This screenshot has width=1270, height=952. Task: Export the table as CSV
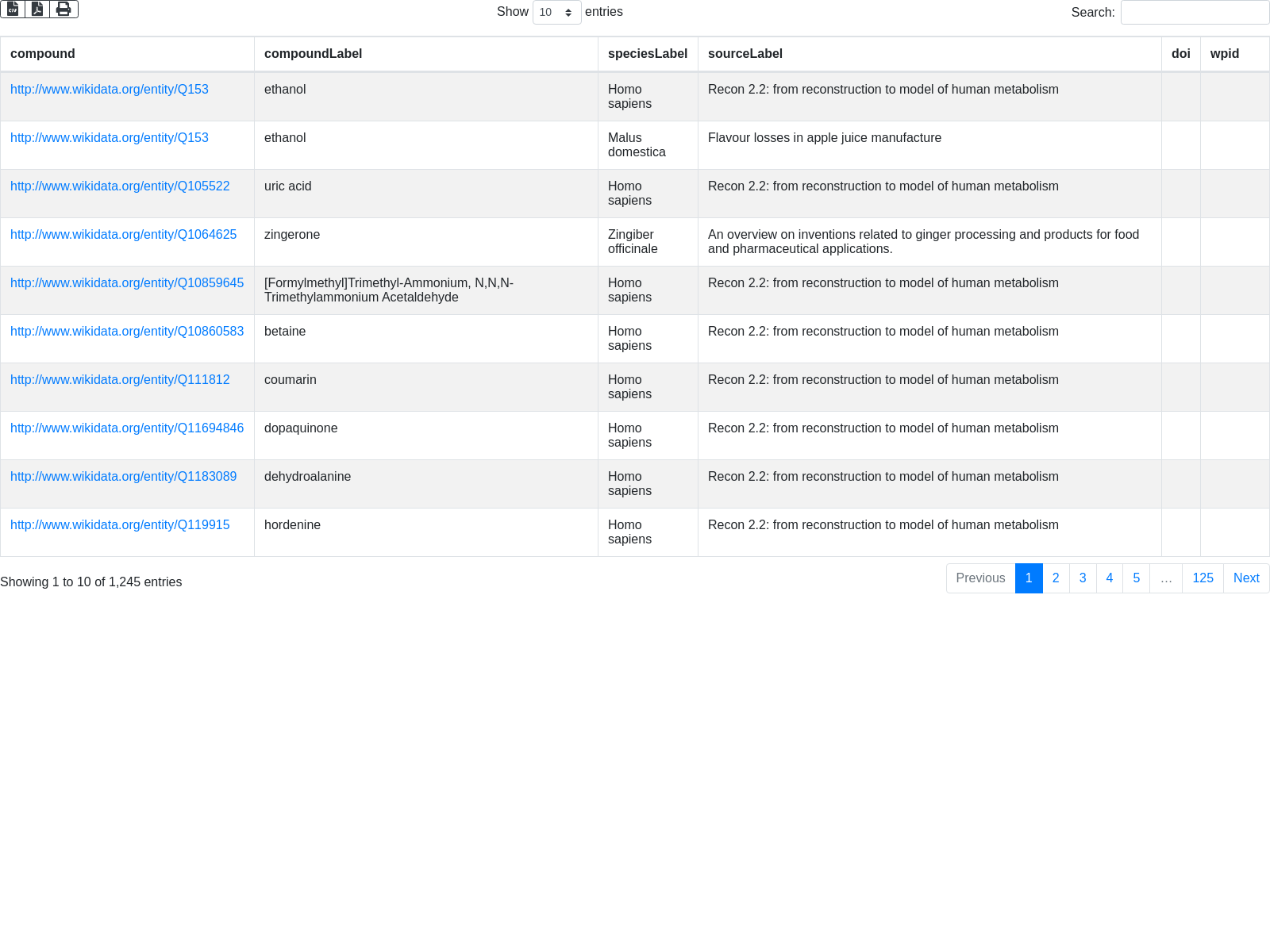(13, 9)
